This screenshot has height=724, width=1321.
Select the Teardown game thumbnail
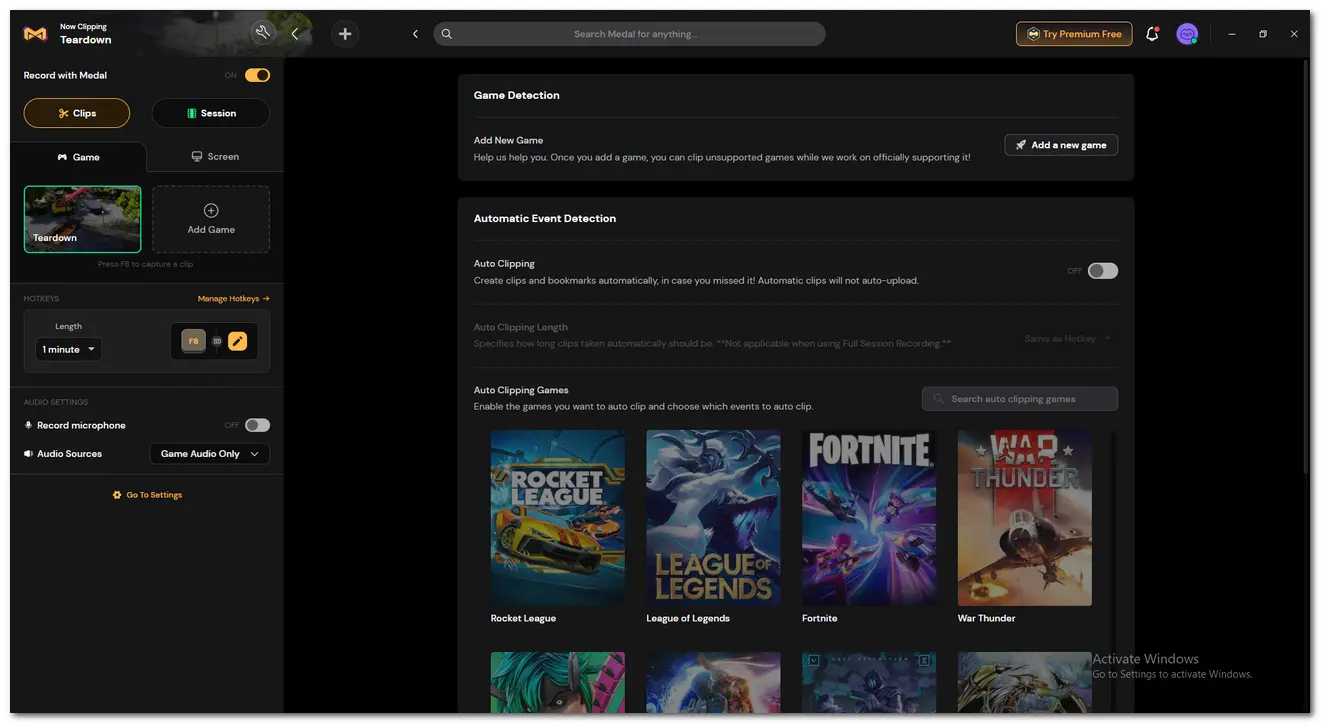(x=83, y=219)
